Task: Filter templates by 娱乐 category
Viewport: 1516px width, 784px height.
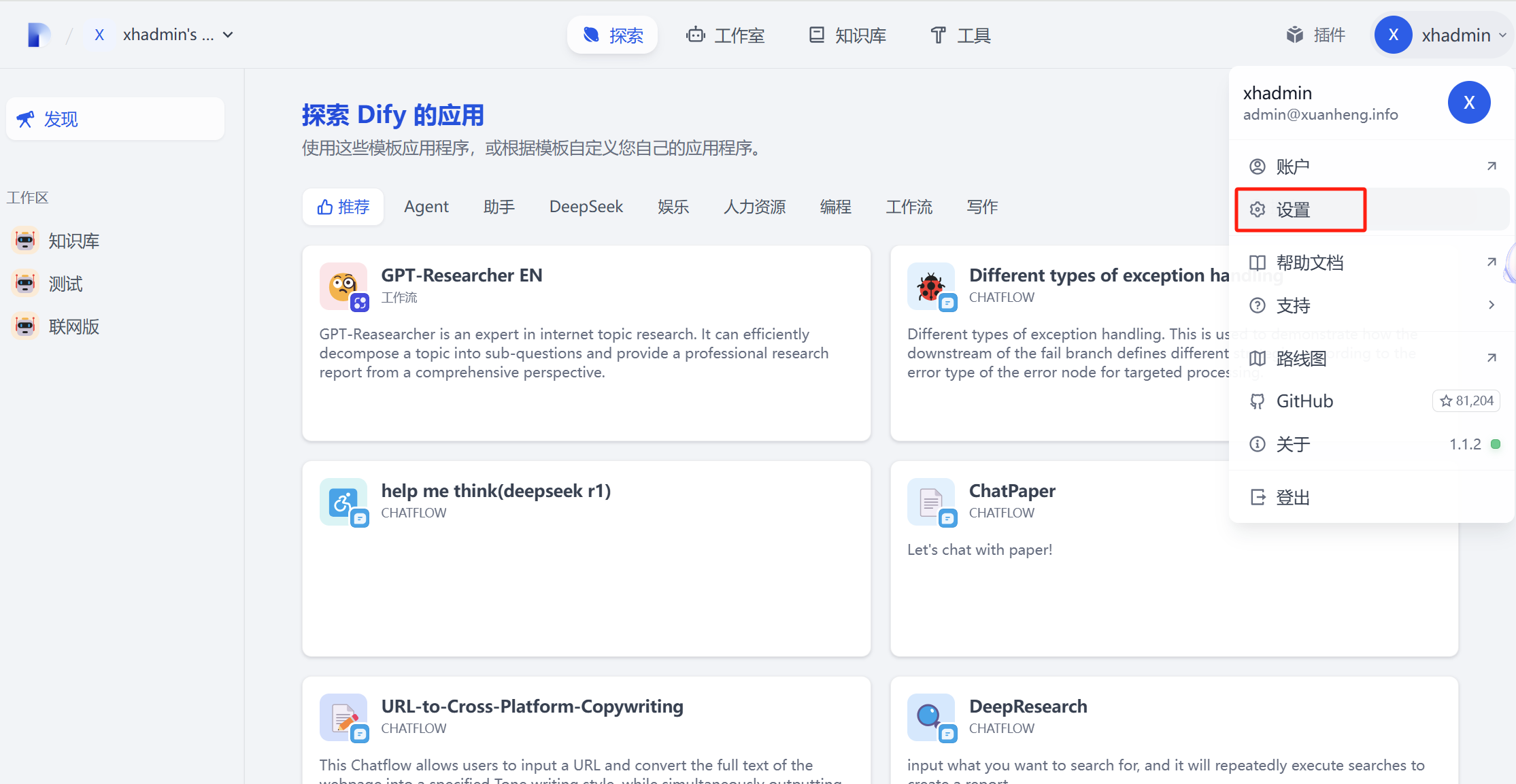Action: click(x=673, y=207)
